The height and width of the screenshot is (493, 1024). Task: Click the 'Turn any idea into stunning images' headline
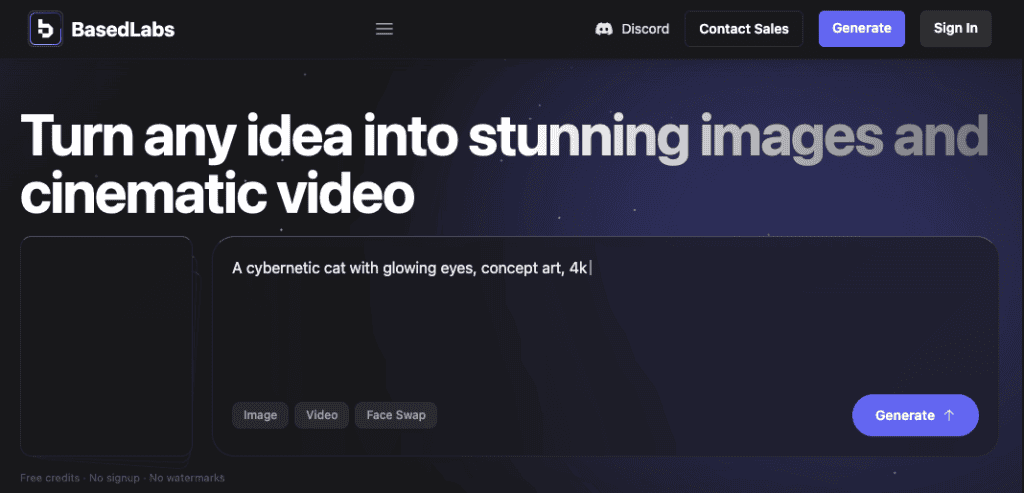click(504, 164)
